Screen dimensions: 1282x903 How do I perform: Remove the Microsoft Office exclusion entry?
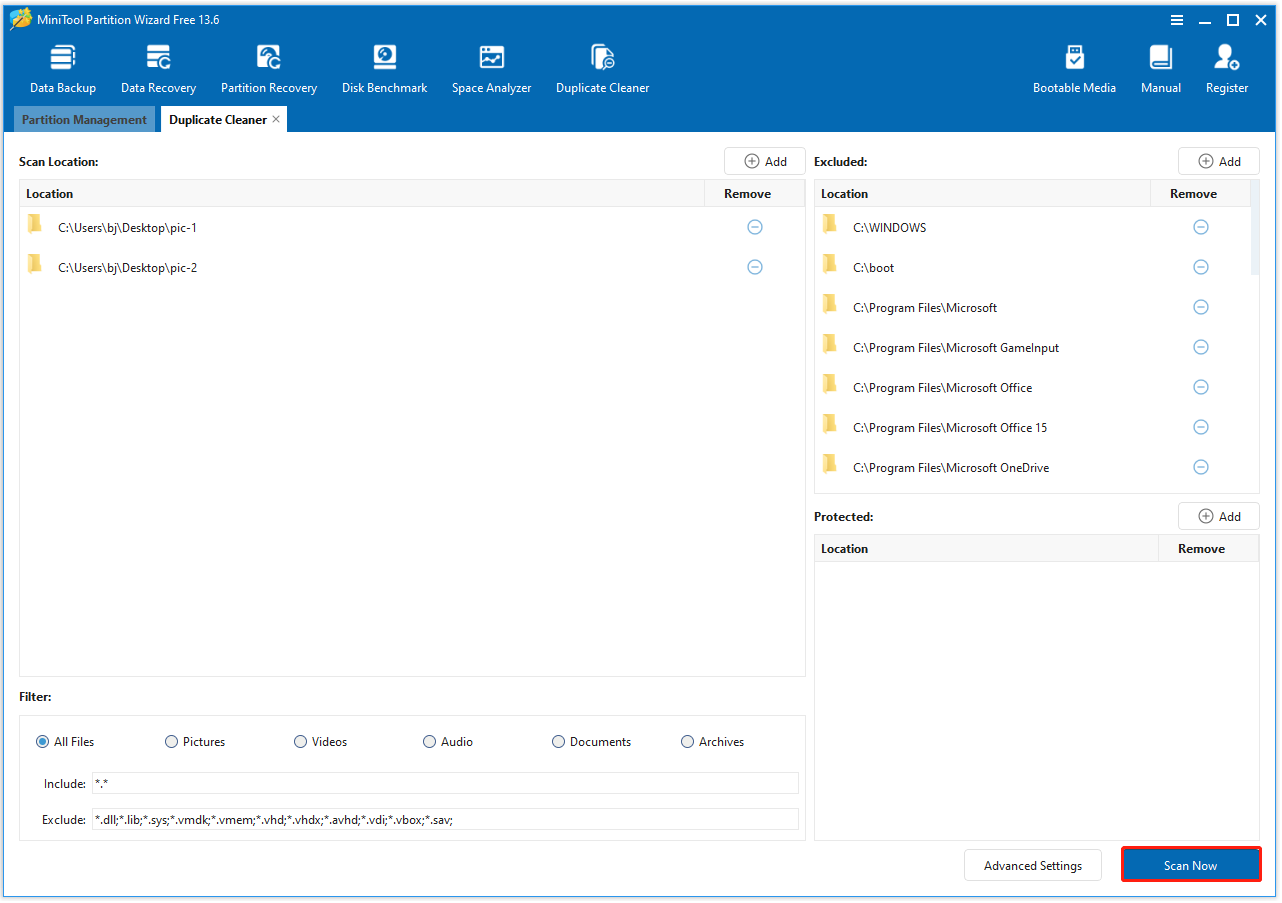[x=1201, y=387]
